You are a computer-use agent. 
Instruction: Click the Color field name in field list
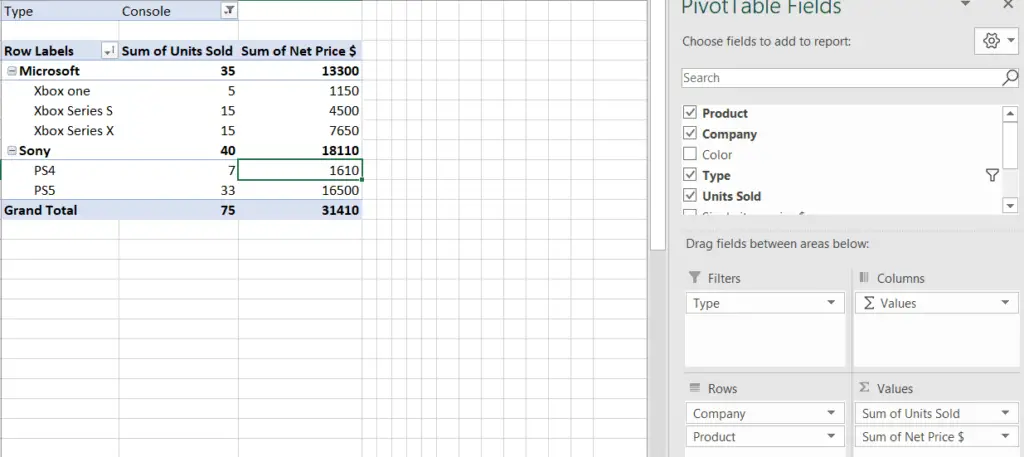tap(717, 155)
